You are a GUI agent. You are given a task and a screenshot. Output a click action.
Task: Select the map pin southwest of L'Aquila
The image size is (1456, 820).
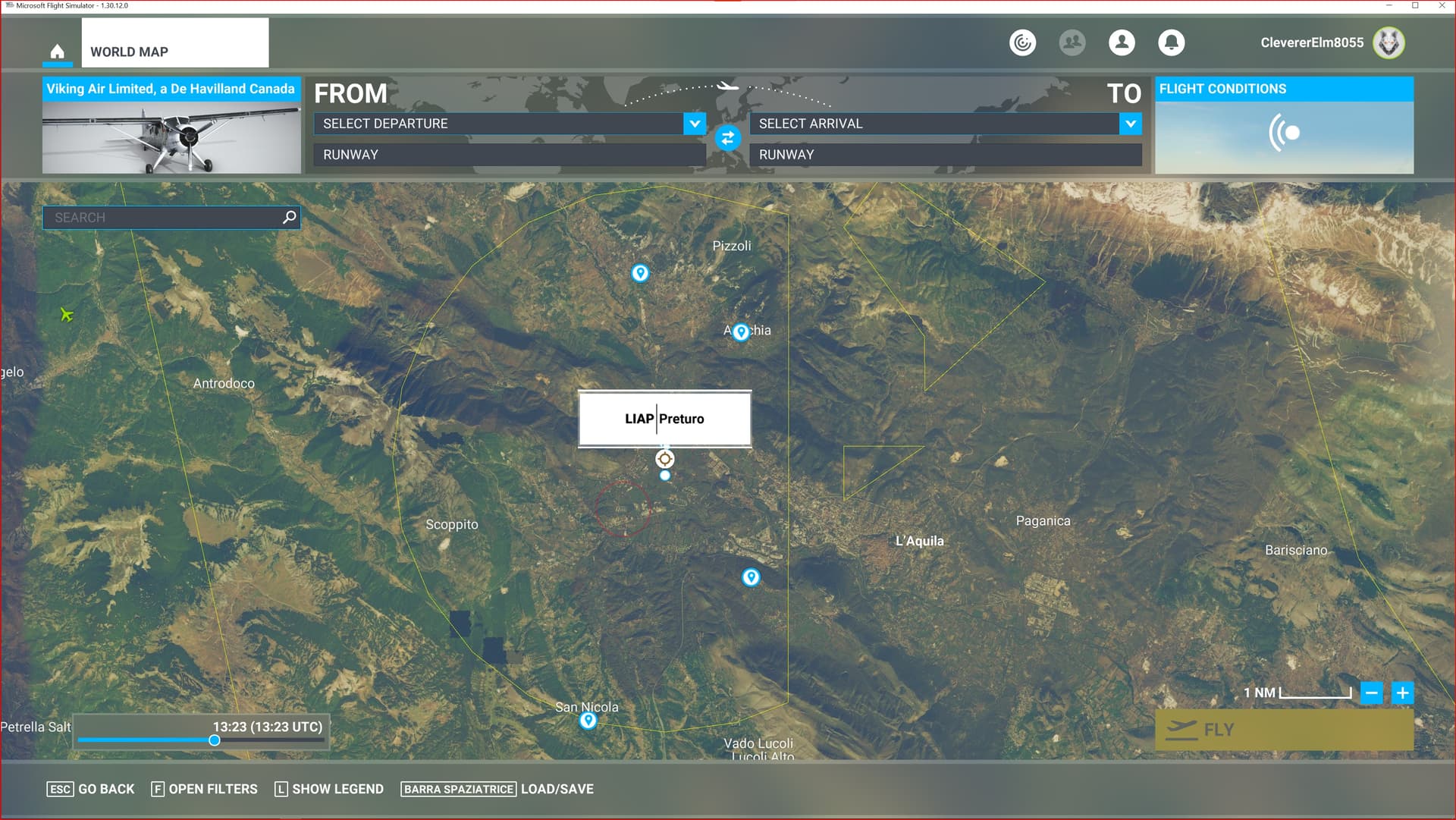coord(751,577)
